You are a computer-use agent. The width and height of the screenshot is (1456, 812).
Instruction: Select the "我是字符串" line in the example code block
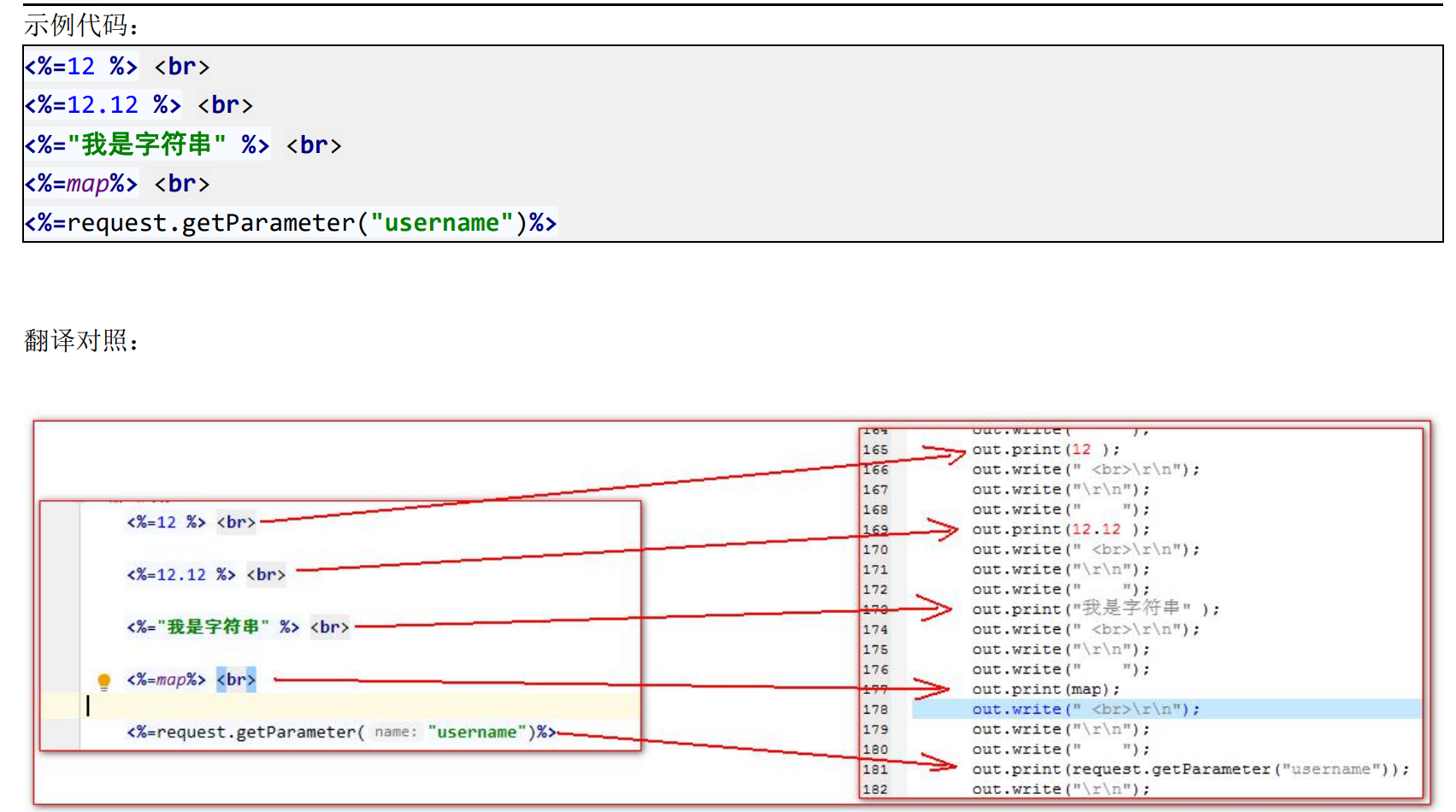point(183,144)
